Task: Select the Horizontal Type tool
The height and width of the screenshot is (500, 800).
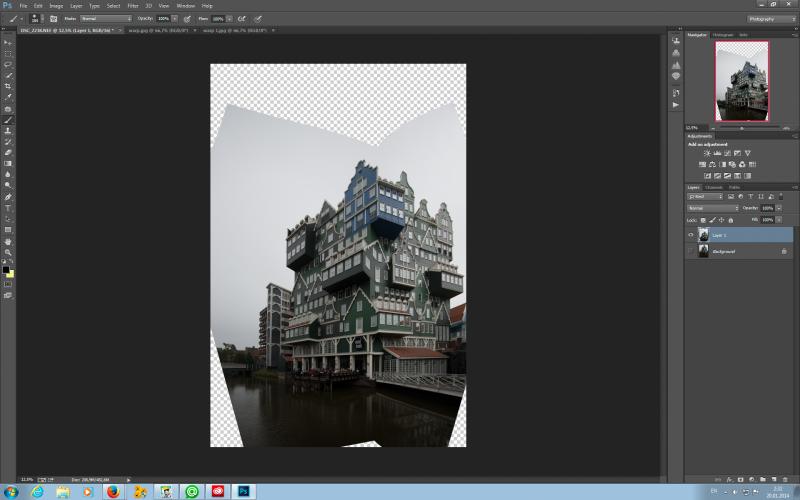Action: [8, 208]
